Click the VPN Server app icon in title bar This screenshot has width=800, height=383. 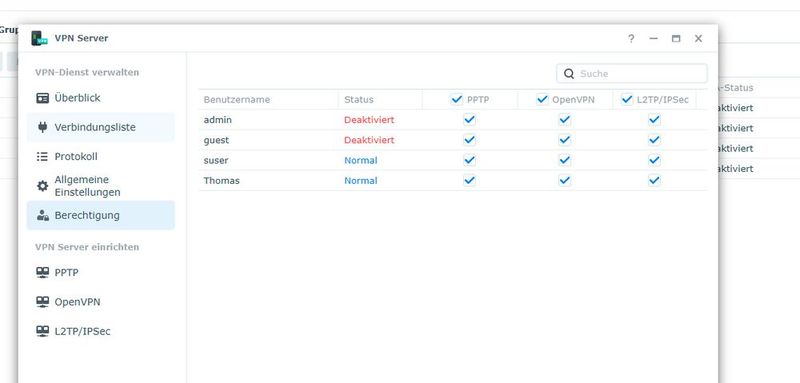tap(39, 38)
